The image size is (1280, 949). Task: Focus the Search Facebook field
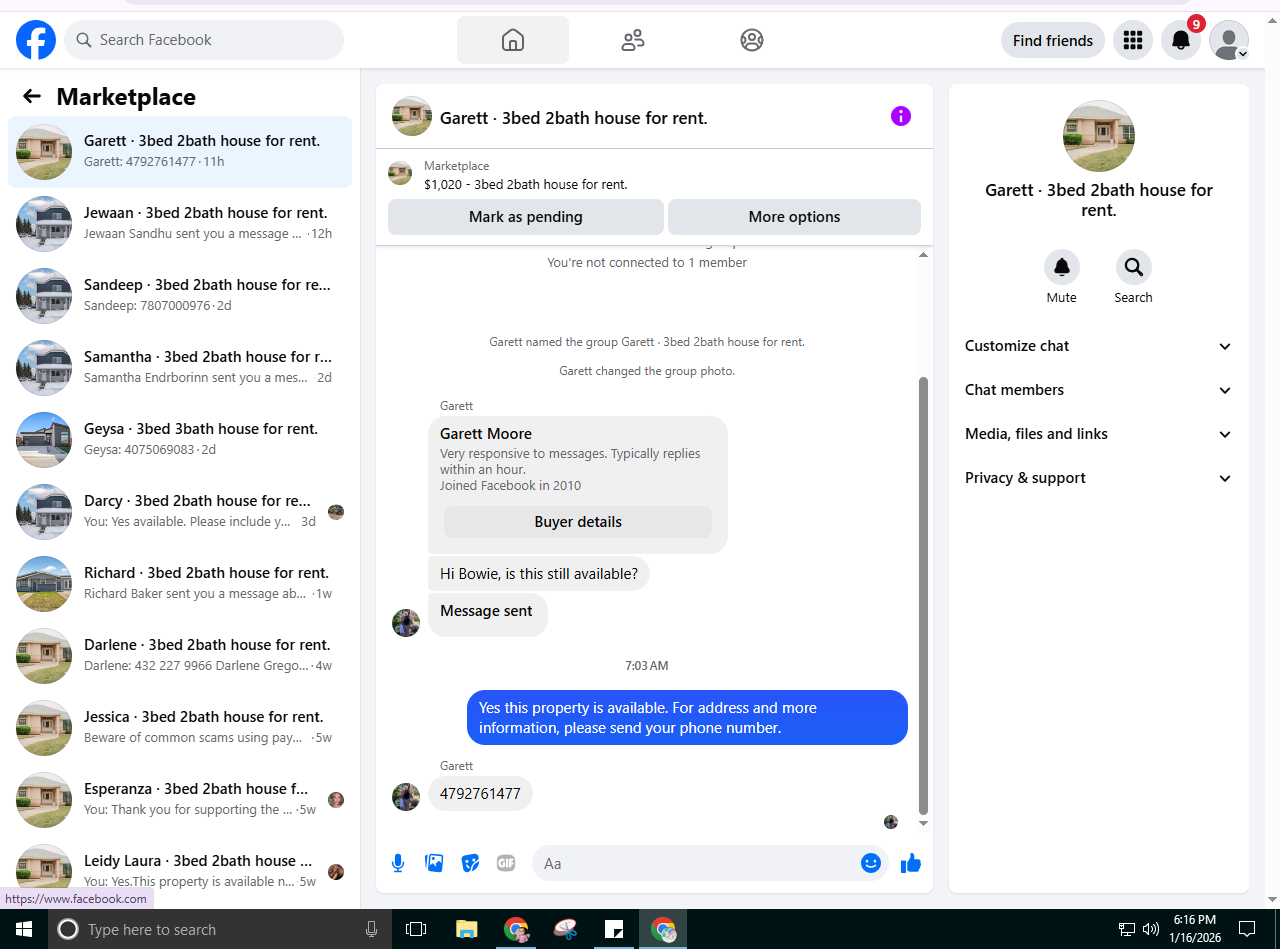(x=204, y=40)
